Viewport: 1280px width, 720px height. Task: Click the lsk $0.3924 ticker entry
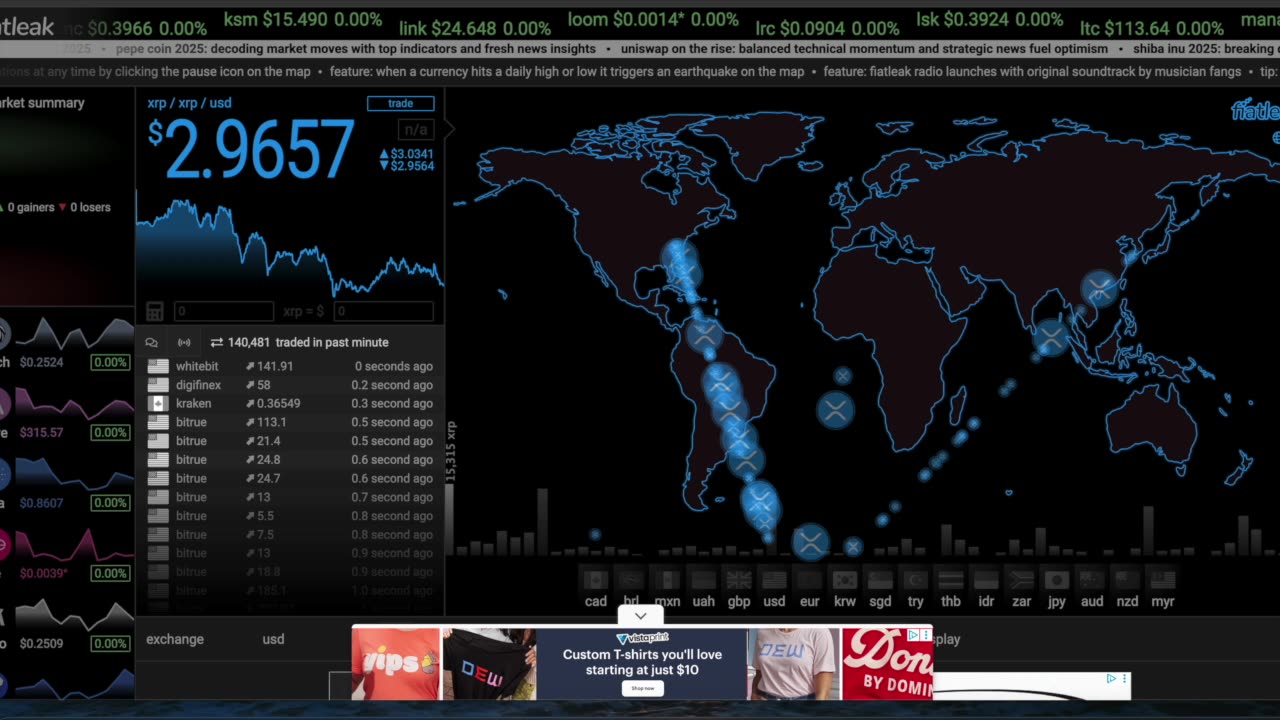click(x=989, y=20)
